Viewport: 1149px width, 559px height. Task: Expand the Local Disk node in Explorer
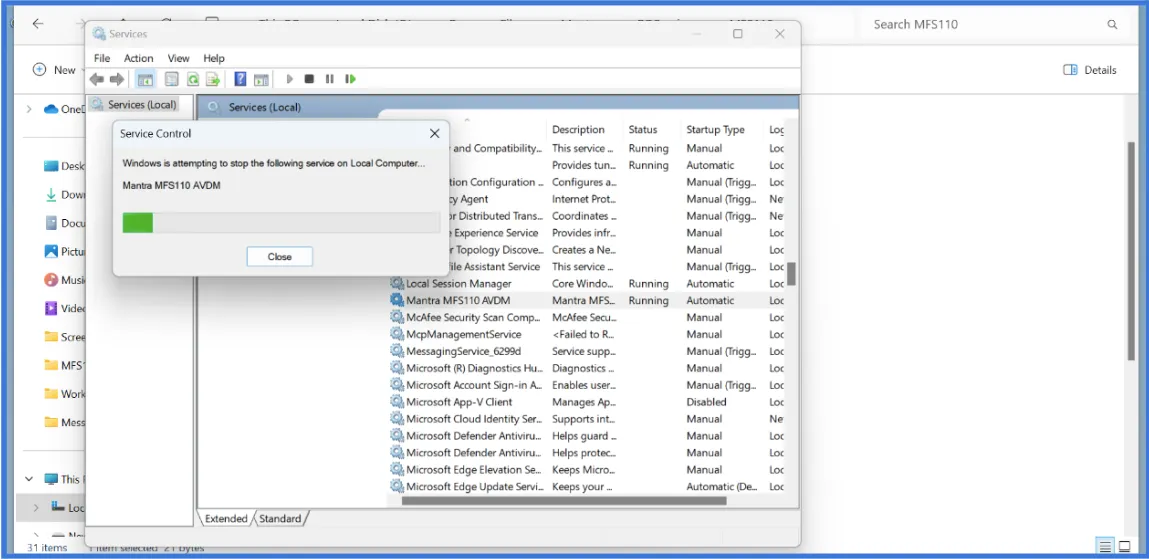[35, 507]
